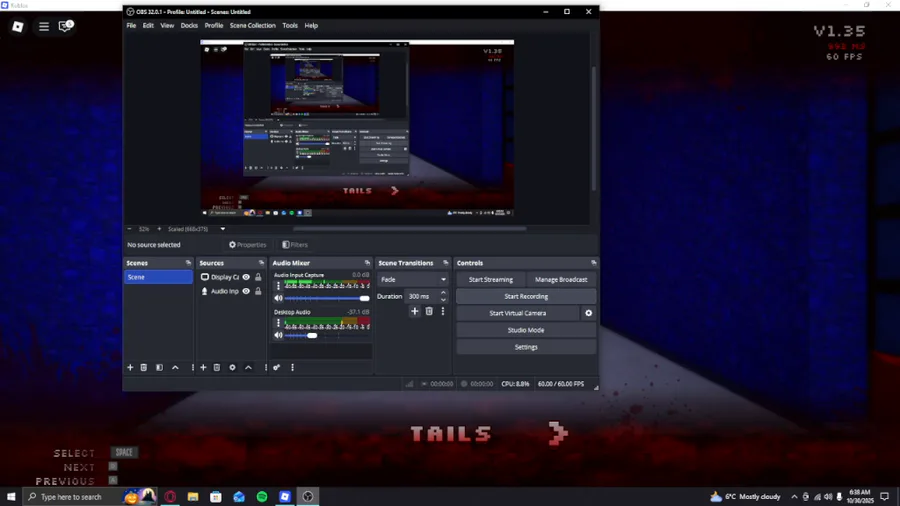This screenshot has width=900, height=506.
Task: Open the Profile menu
Action: coord(214,25)
